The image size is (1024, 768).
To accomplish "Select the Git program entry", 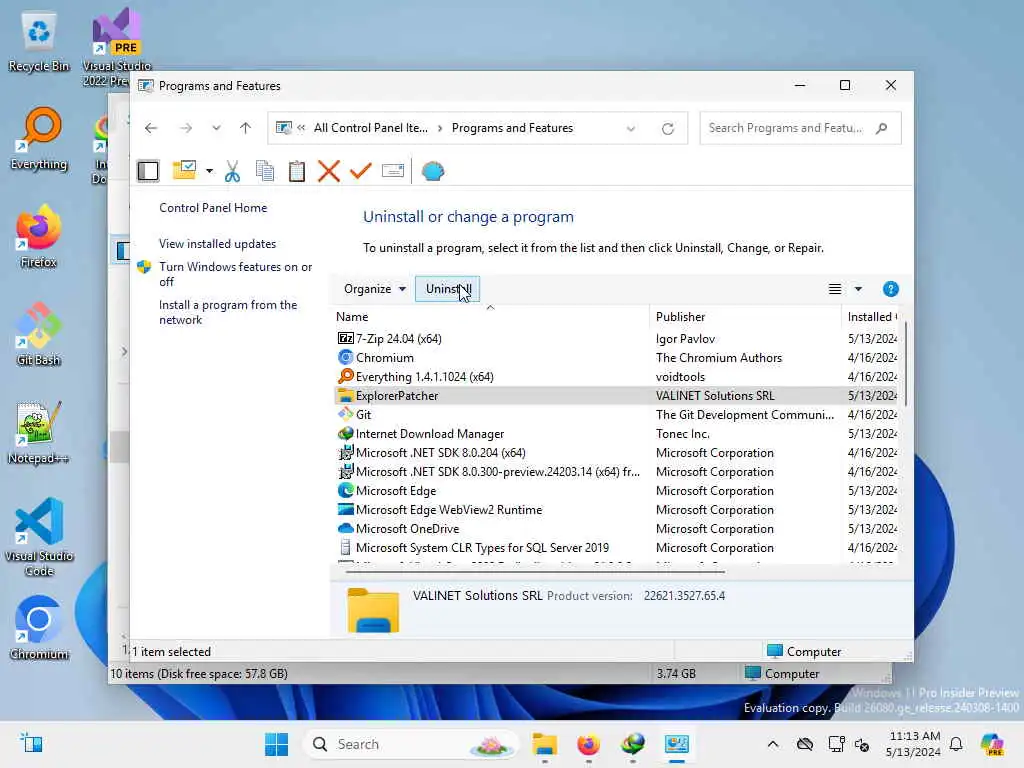I will (616, 414).
